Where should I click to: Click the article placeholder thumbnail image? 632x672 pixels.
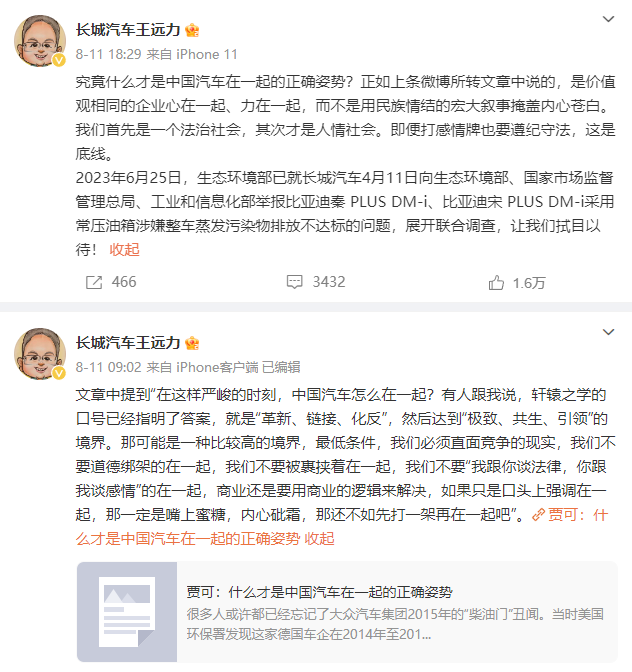127,612
